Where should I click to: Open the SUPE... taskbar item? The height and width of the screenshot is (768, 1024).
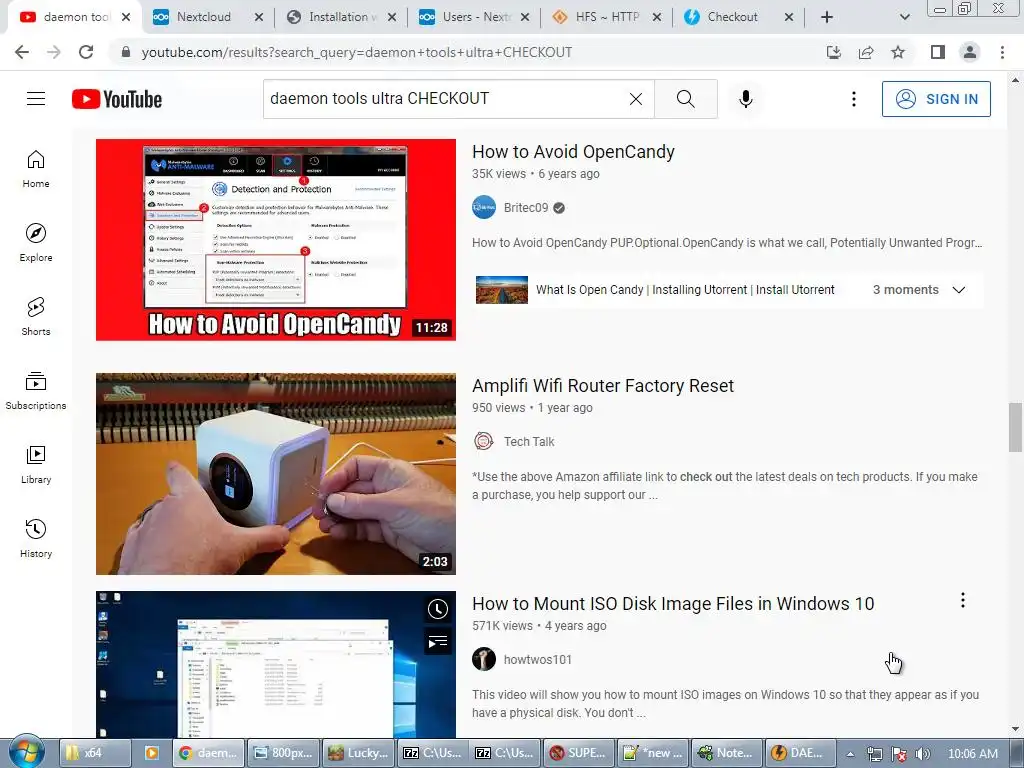578,753
